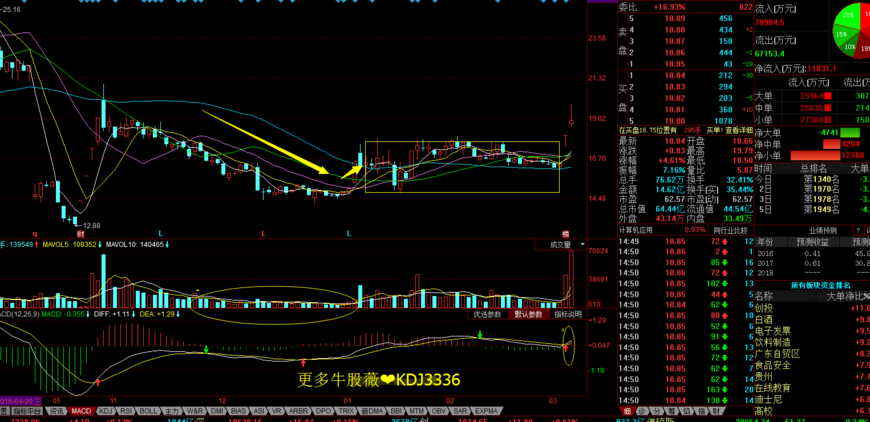Click the 2017 forecast year row

(812, 263)
